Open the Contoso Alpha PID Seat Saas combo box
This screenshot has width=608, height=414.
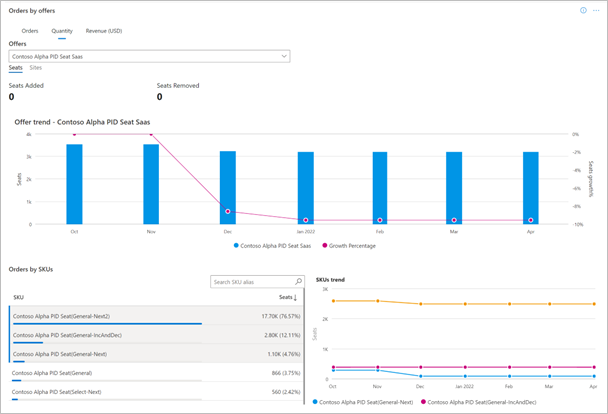point(149,56)
